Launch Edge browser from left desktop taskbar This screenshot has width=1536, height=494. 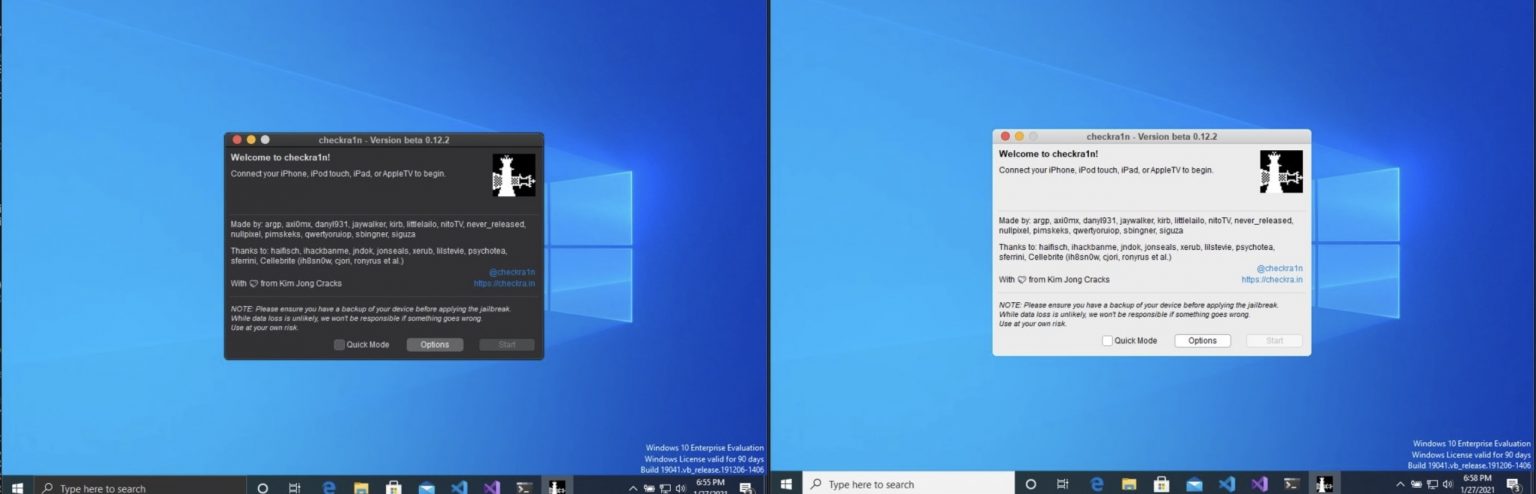pyautogui.click(x=328, y=488)
